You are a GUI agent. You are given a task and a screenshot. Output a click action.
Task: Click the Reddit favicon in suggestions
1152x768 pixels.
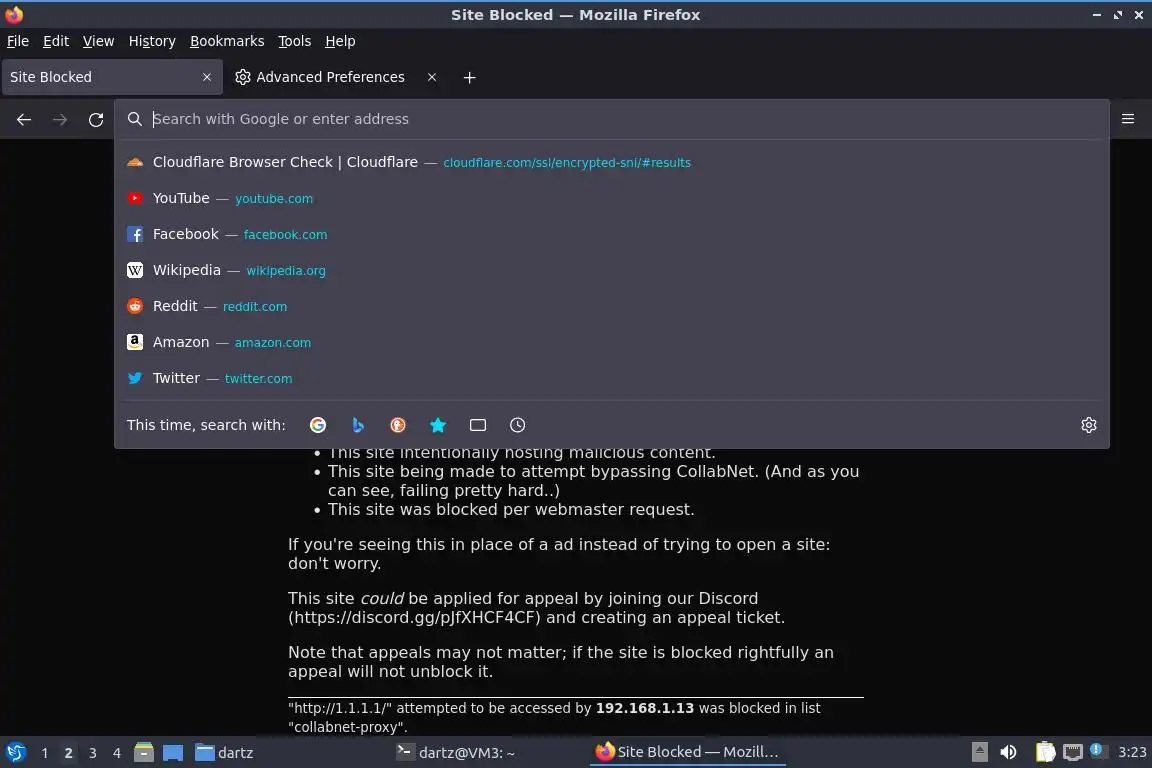coord(135,306)
